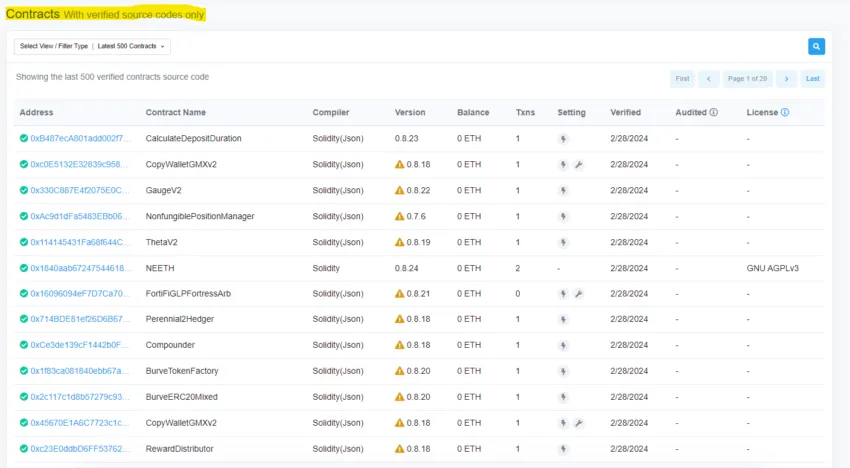
Task: Click the wrench icon for FortiFiGLPFortressArb
Action: pyautogui.click(x=578, y=294)
